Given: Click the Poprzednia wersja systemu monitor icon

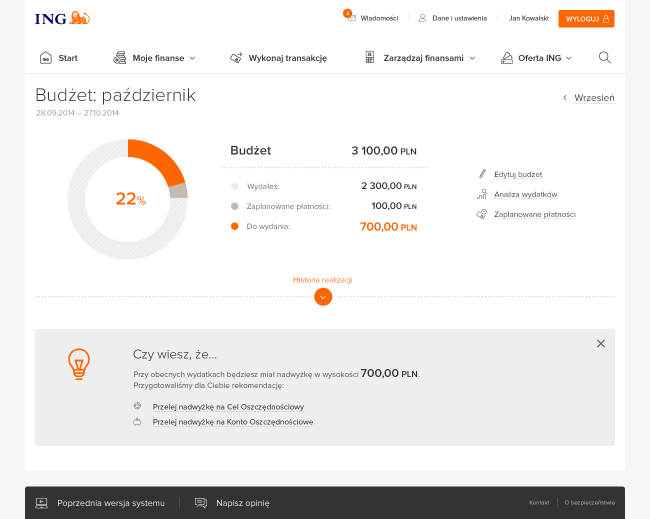Looking at the screenshot, I should 41,503.
